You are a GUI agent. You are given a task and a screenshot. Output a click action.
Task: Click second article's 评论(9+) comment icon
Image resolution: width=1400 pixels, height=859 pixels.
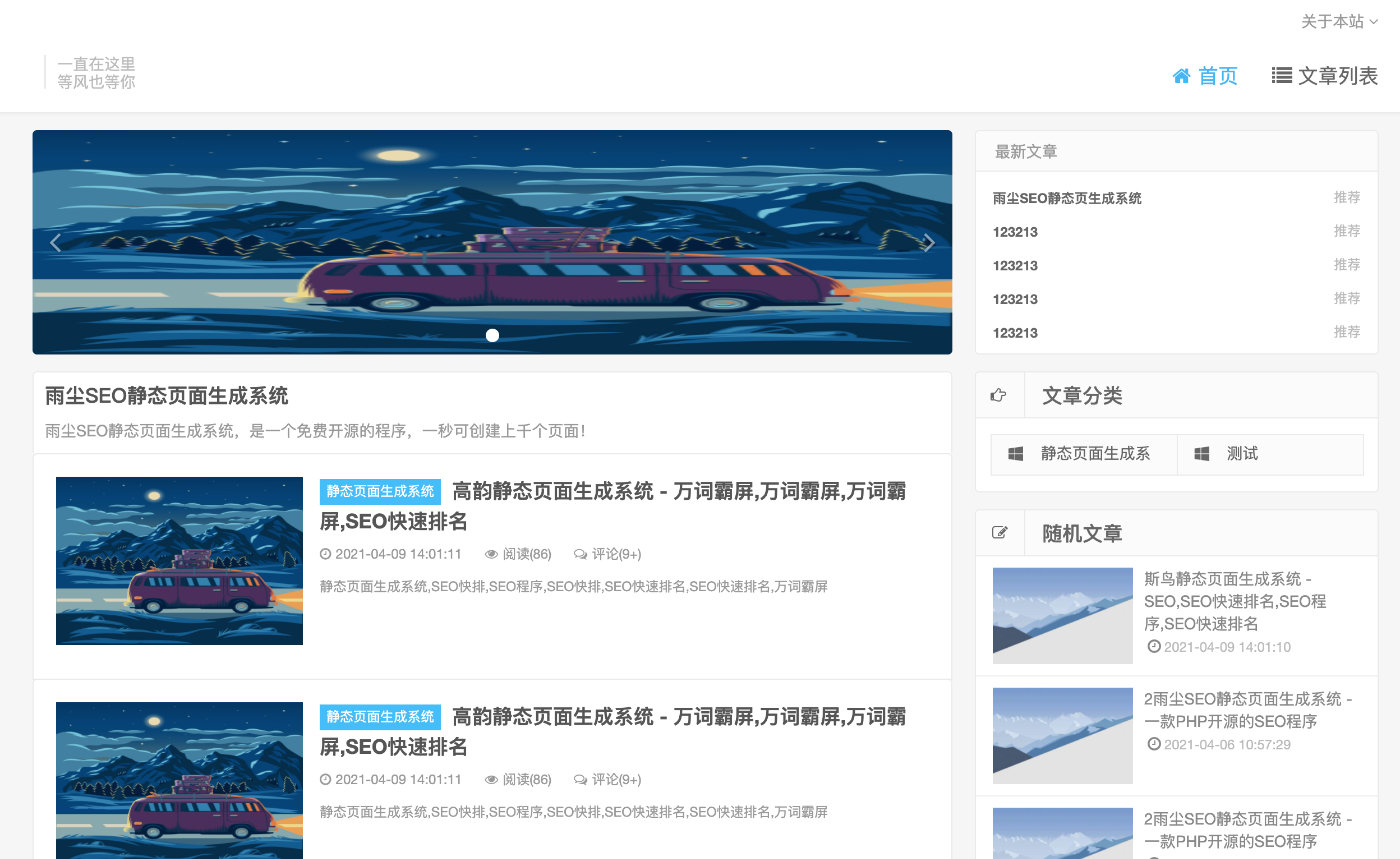(581, 779)
